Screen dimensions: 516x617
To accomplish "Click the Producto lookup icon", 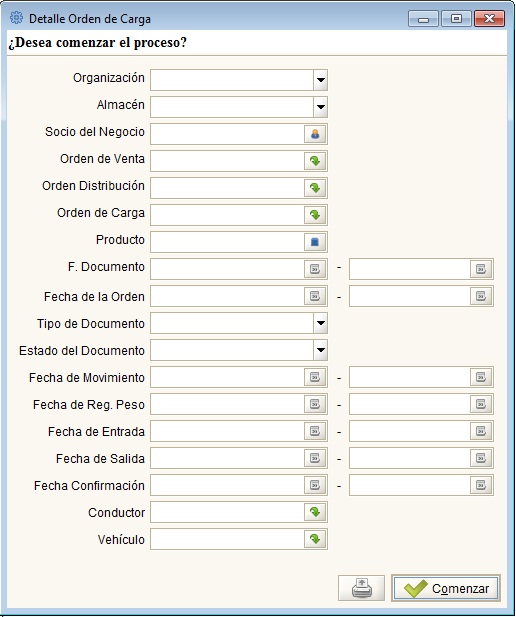I will (x=315, y=242).
